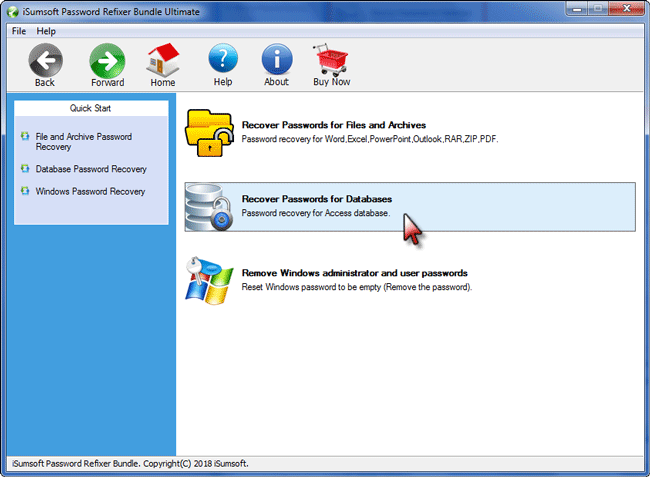This screenshot has width=650, height=477.
Task: Open Help using the question mark icon
Action: coord(223,60)
